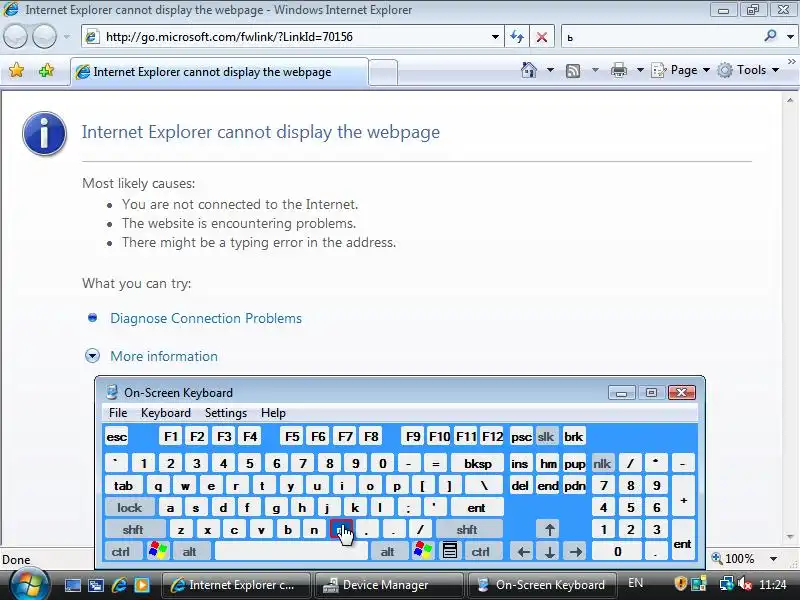The width and height of the screenshot is (800, 600).
Task: Click the spacebar on the keyboard
Action: 291,552
